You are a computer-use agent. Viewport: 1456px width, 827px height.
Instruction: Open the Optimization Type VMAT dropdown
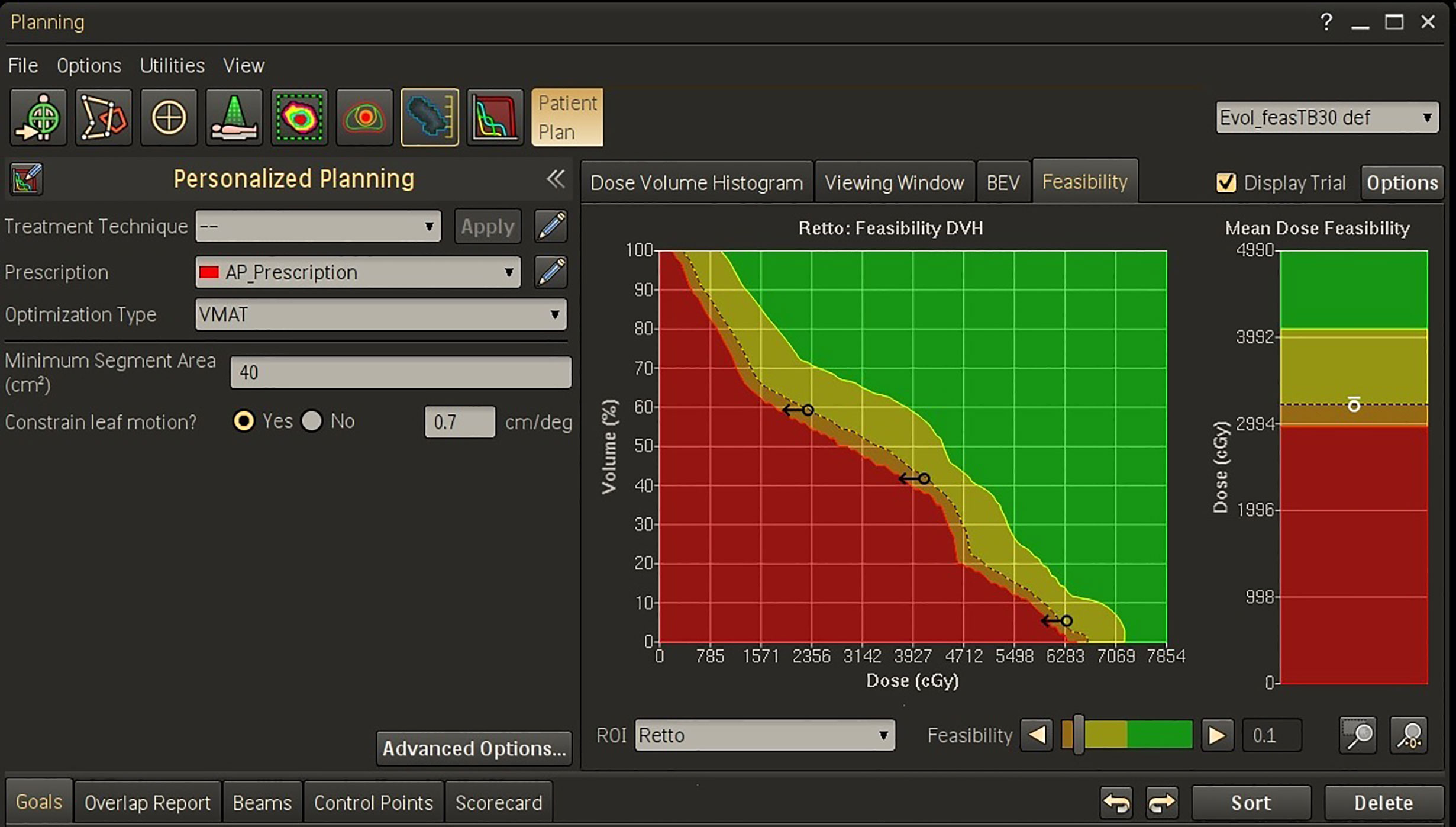[x=380, y=314]
